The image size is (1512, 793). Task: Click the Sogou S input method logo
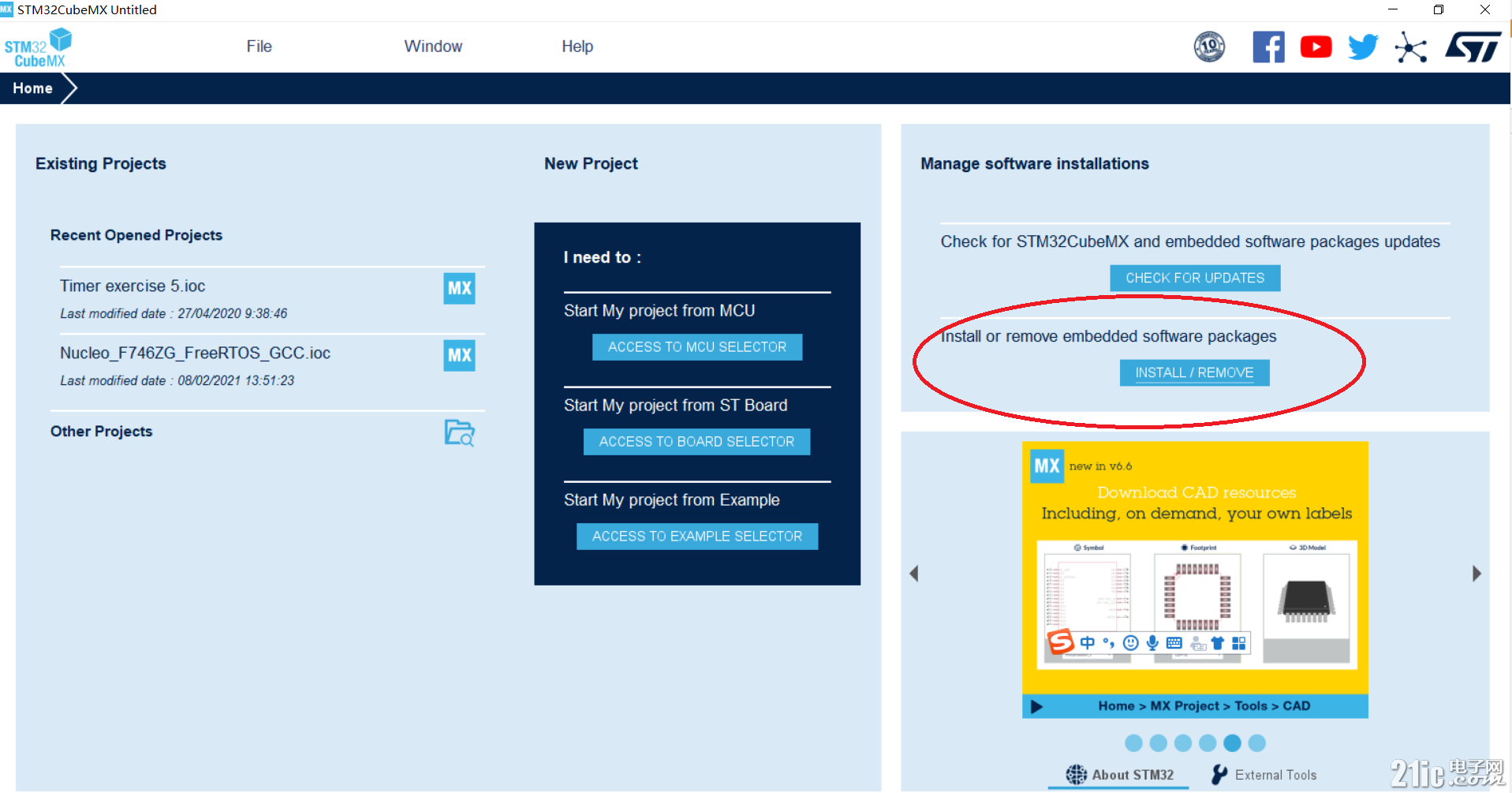pos(1061,642)
